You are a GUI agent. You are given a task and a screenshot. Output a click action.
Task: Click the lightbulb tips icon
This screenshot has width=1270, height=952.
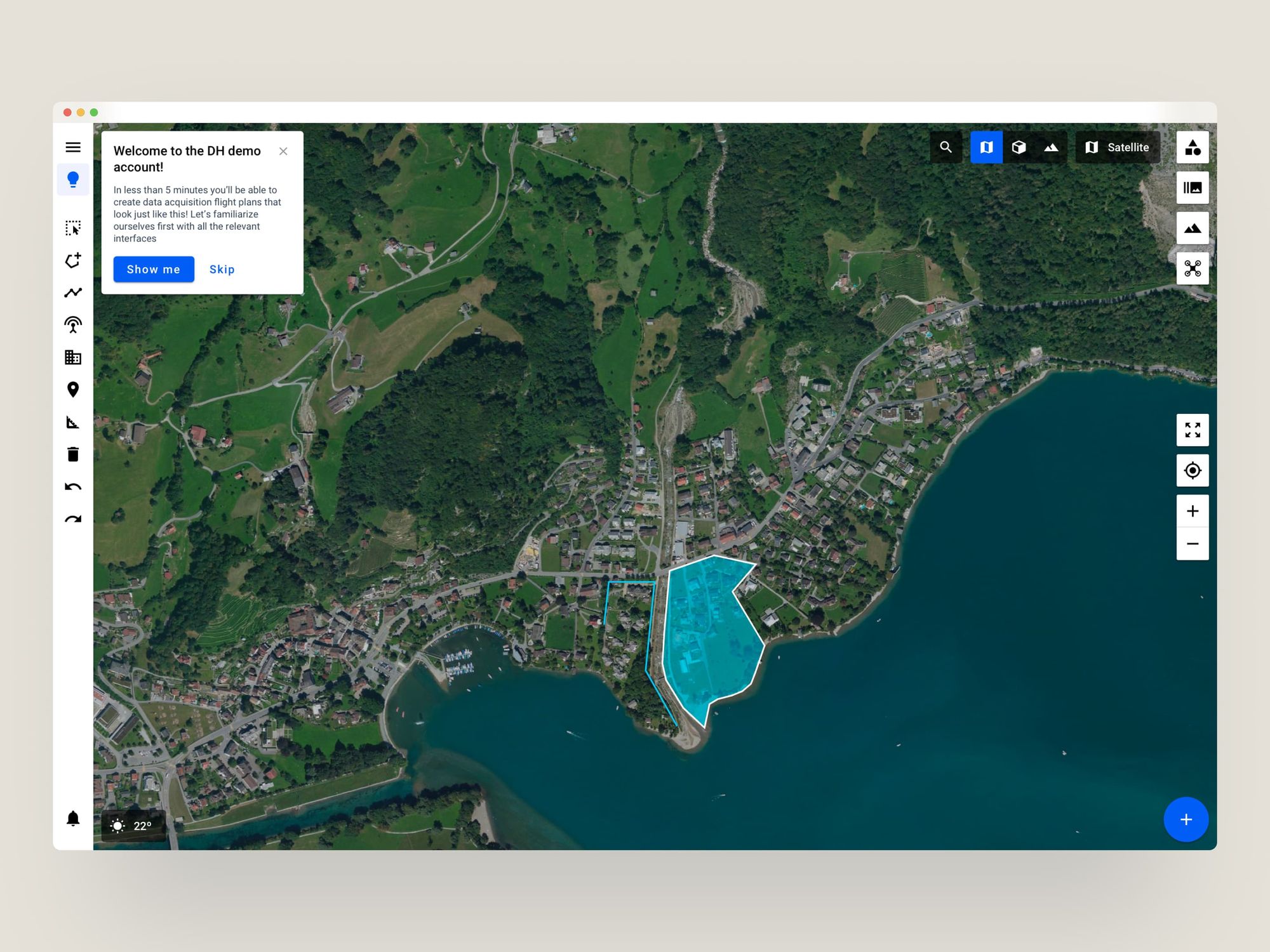73,180
